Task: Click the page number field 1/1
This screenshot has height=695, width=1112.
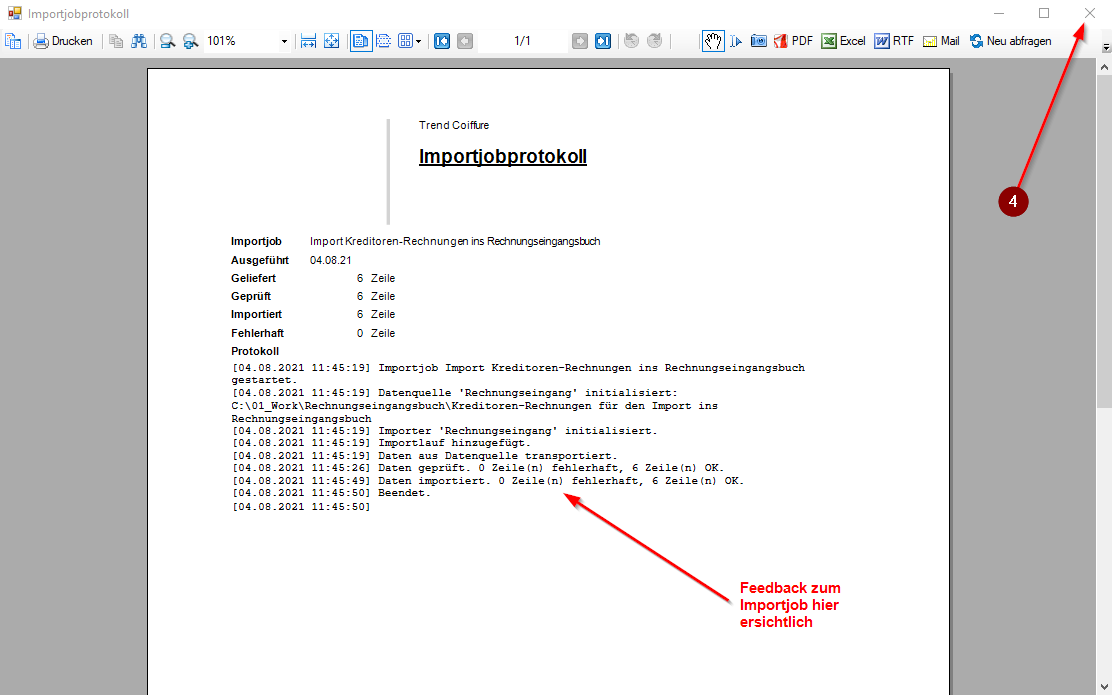Action: pyautogui.click(x=523, y=41)
